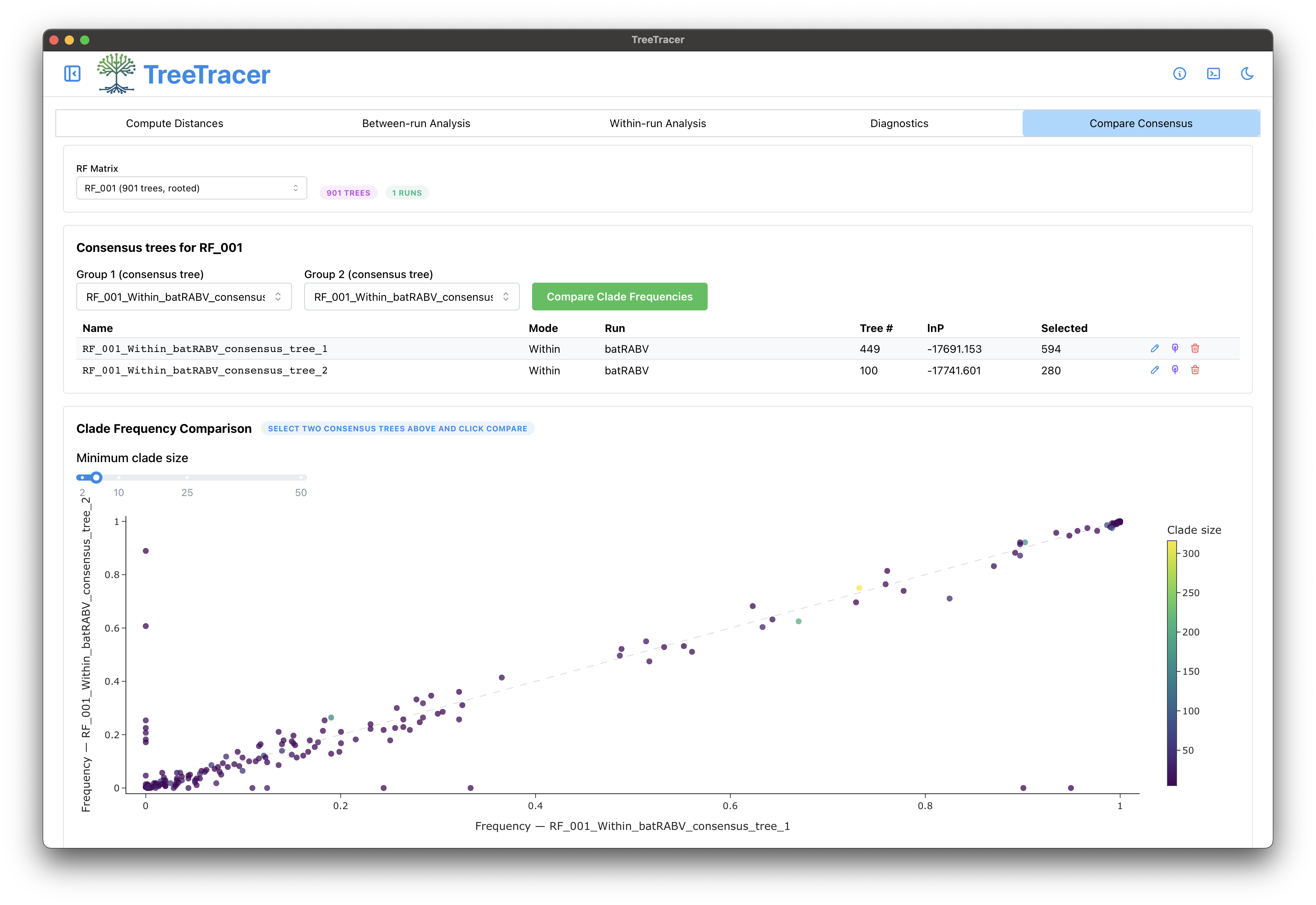Switch to Between-run Analysis tab
This screenshot has height=905, width=1316.
[416, 124]
